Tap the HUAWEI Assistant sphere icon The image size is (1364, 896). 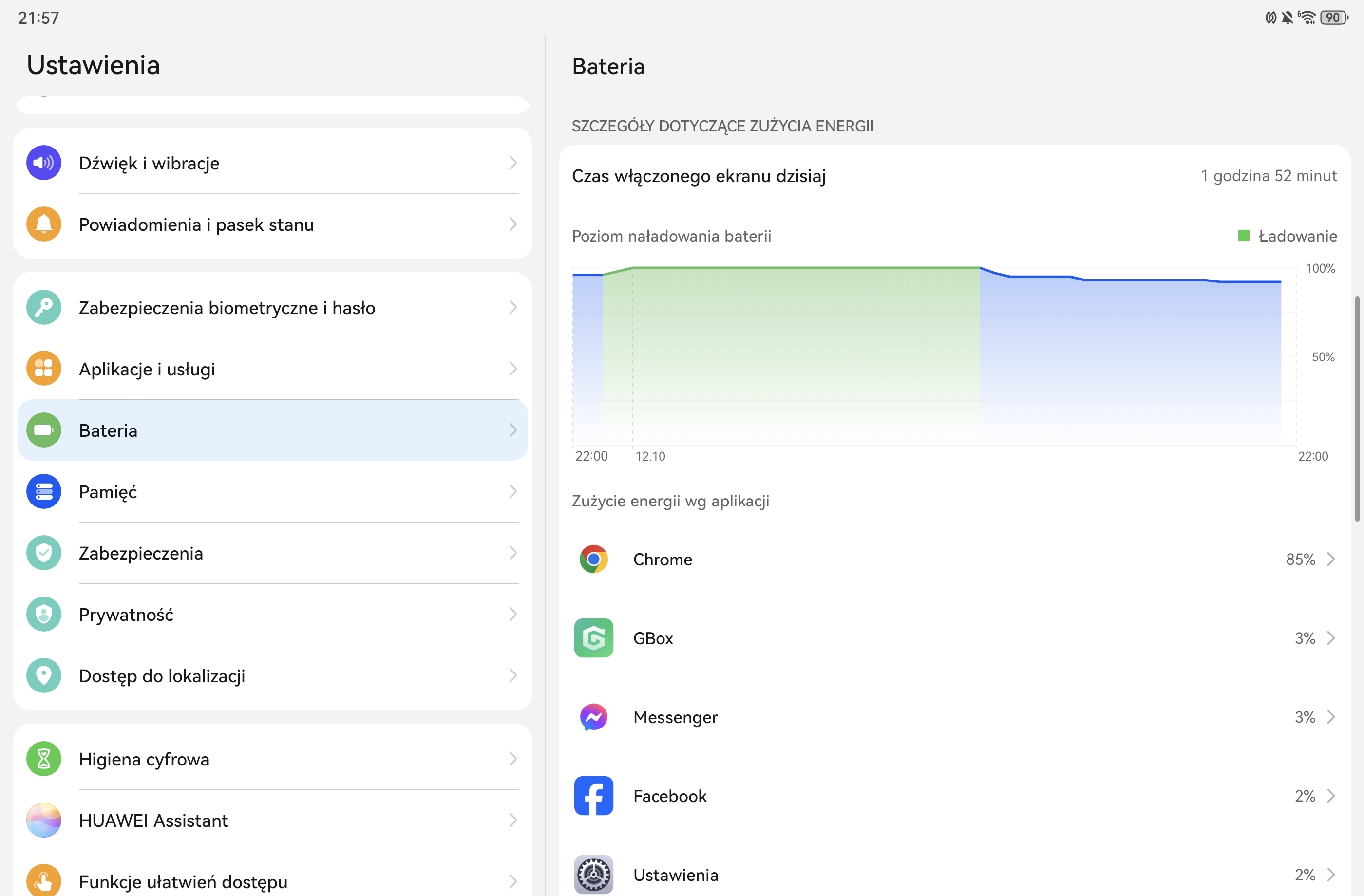pyautogui.click(x=43, y=821)
